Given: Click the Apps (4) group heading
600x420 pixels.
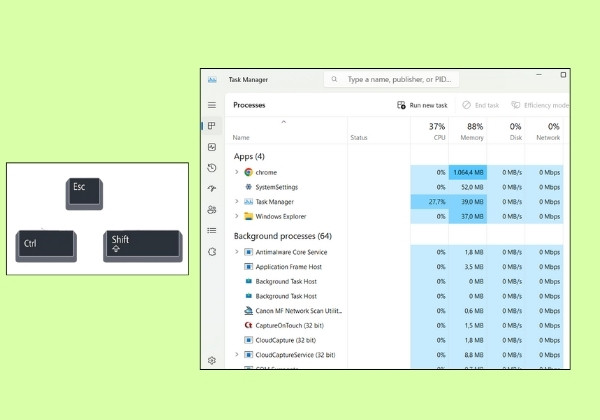Looking at the screenshot, I should [x=249, y=156].
